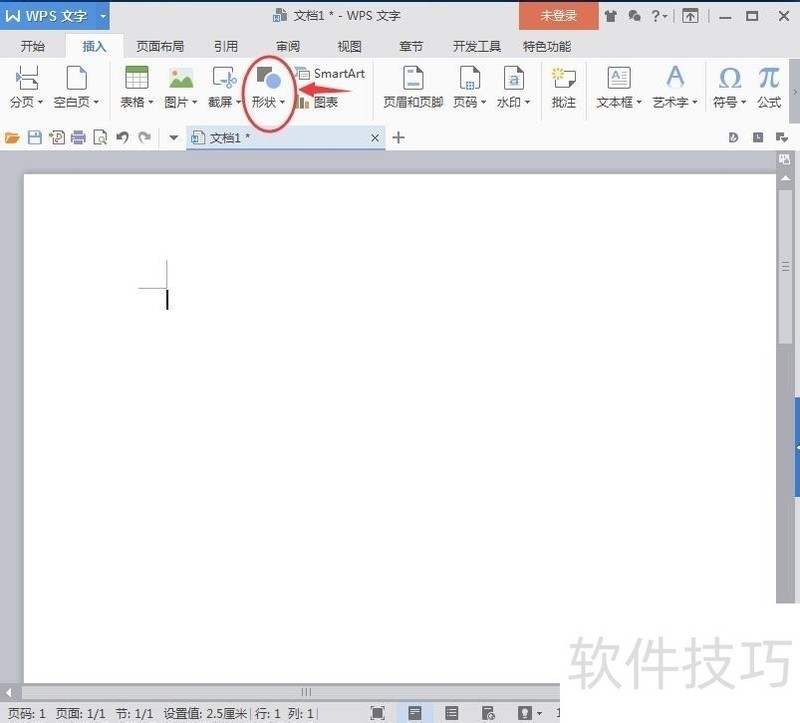
Task: Redo the last action
Action: tap(145, 137)
